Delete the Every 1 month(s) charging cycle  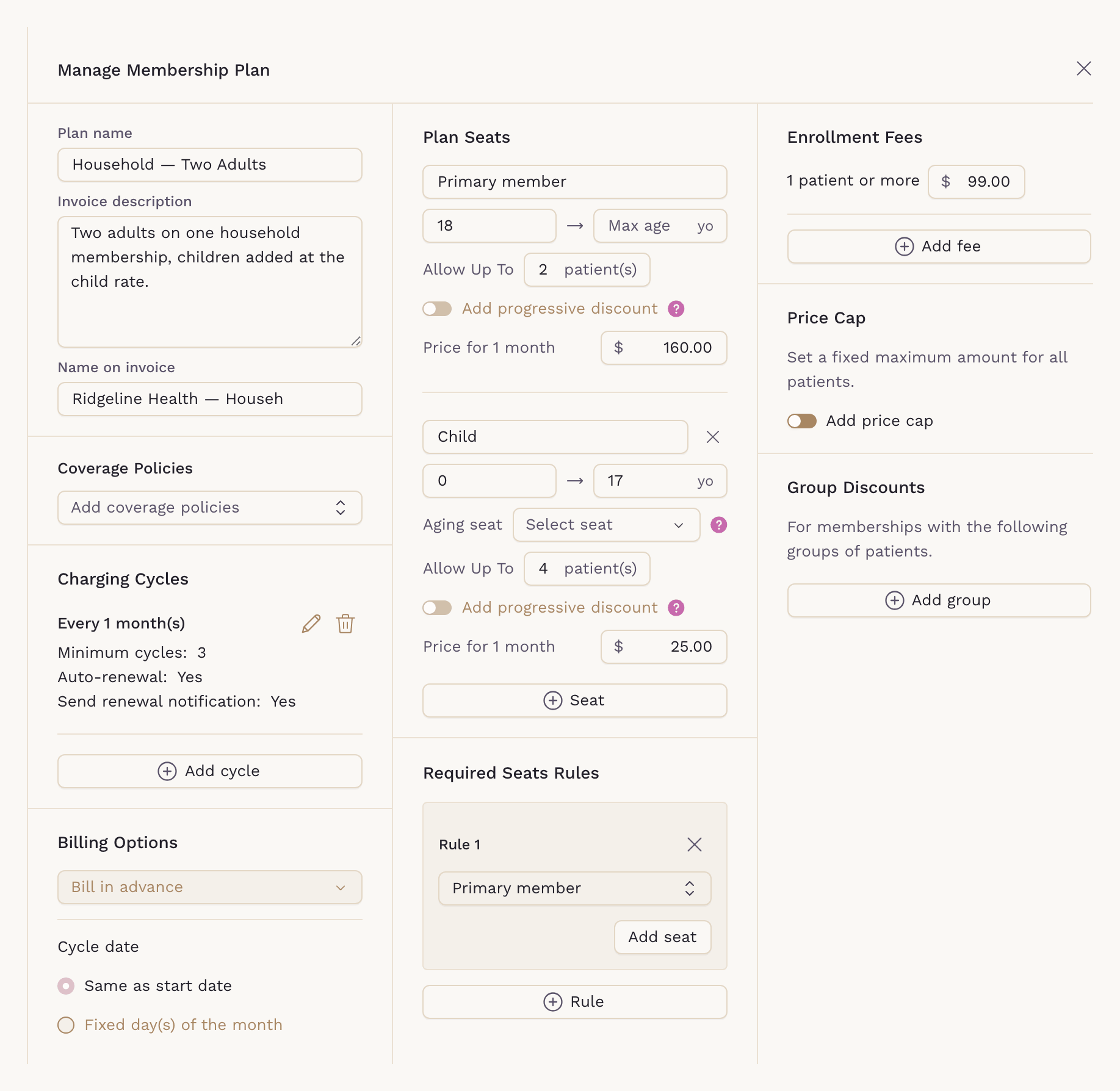point(345,624)
